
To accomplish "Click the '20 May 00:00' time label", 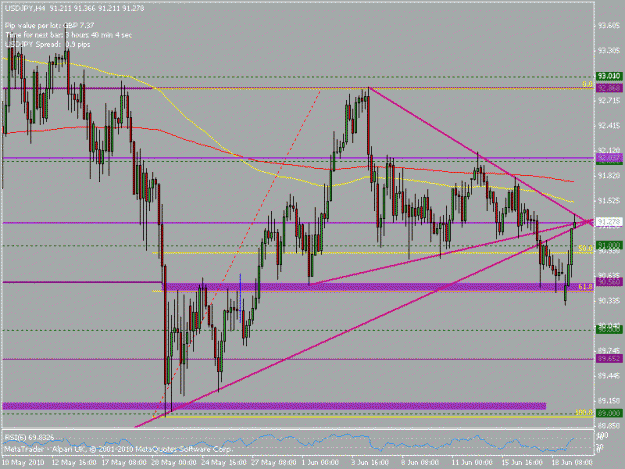I will pos(173,462).
